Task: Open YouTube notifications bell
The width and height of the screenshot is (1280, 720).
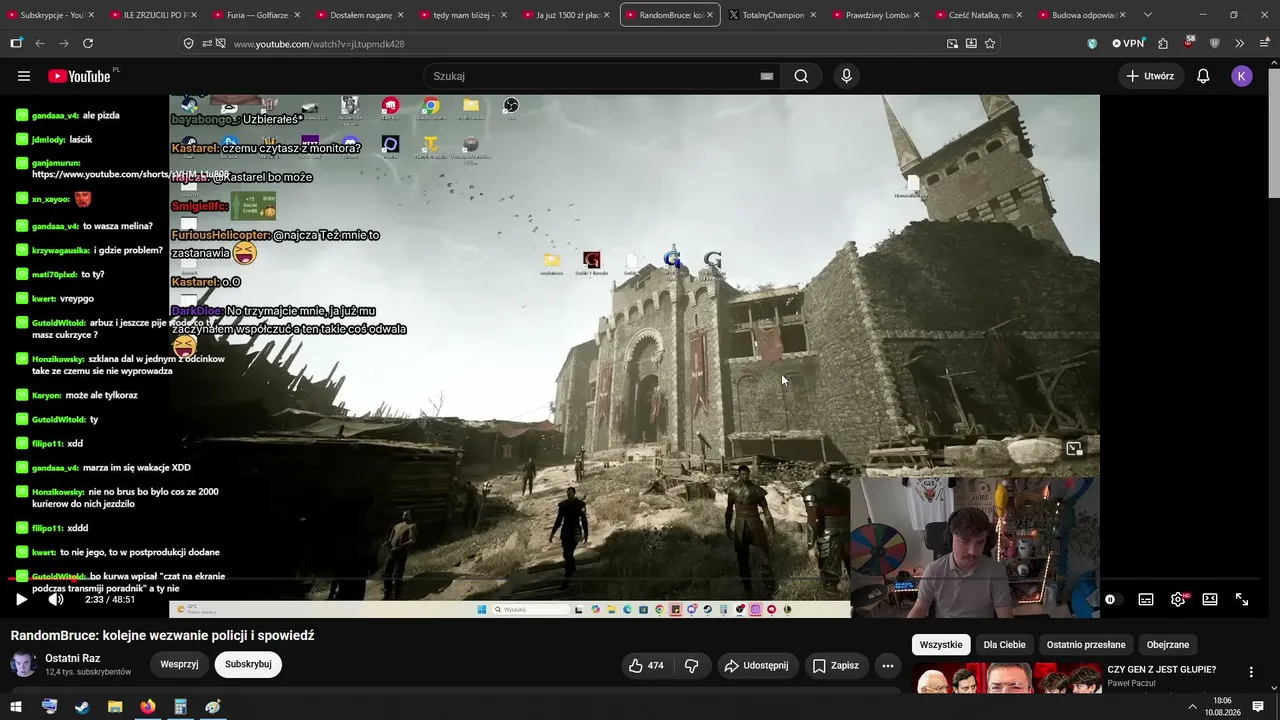Action: (x=1203, y=76)
